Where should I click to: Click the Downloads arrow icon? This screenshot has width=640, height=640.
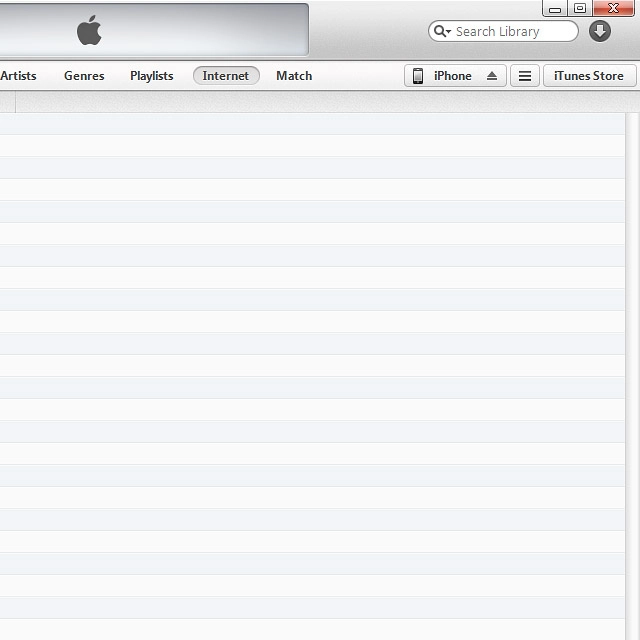(600, 31)
